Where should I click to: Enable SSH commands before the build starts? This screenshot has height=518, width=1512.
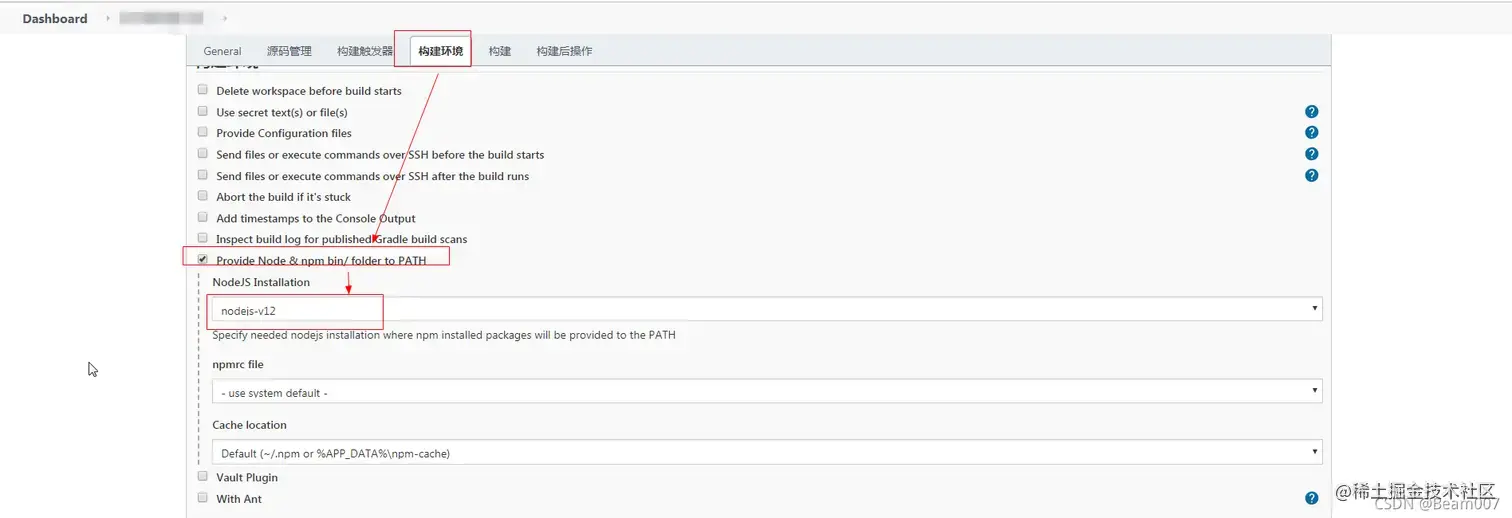pos(202,154)
